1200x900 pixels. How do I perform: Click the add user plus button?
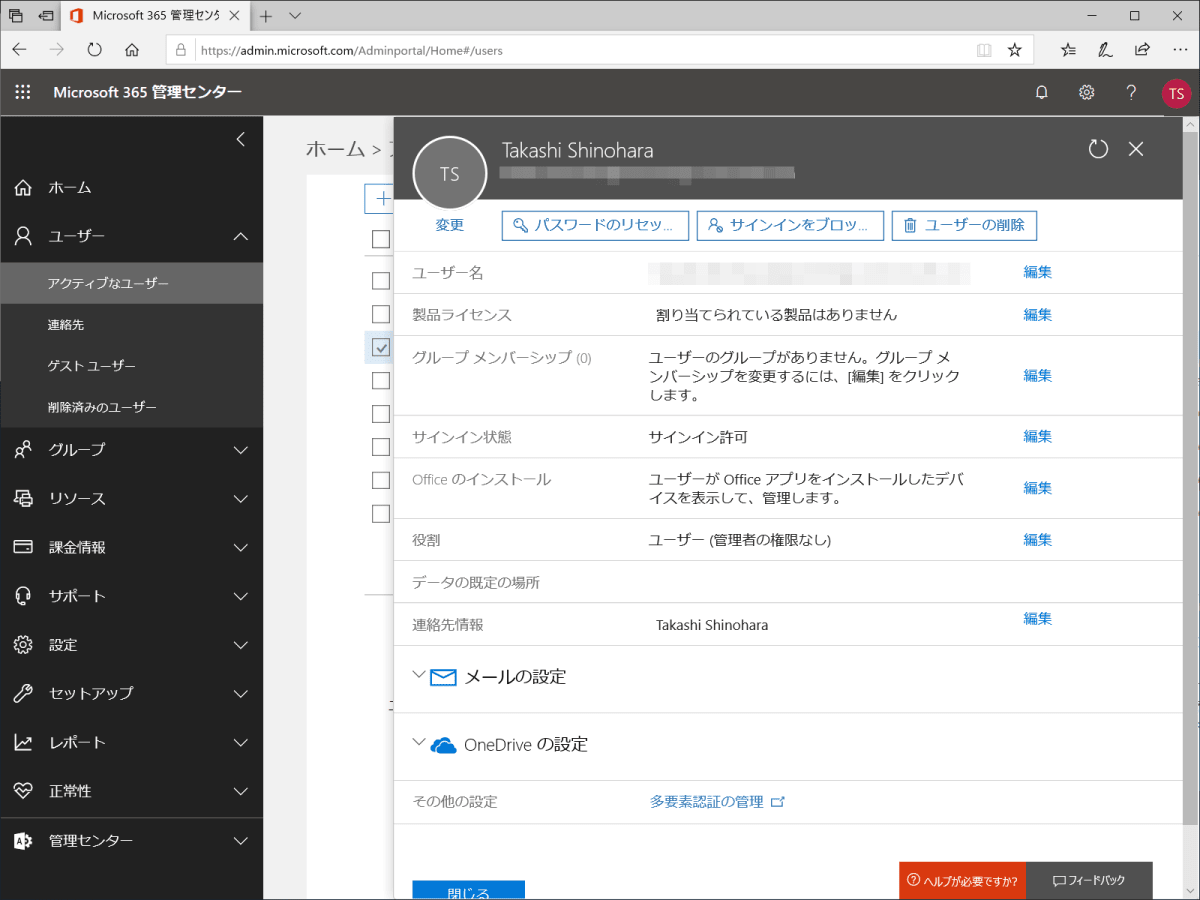click(379, 199)
